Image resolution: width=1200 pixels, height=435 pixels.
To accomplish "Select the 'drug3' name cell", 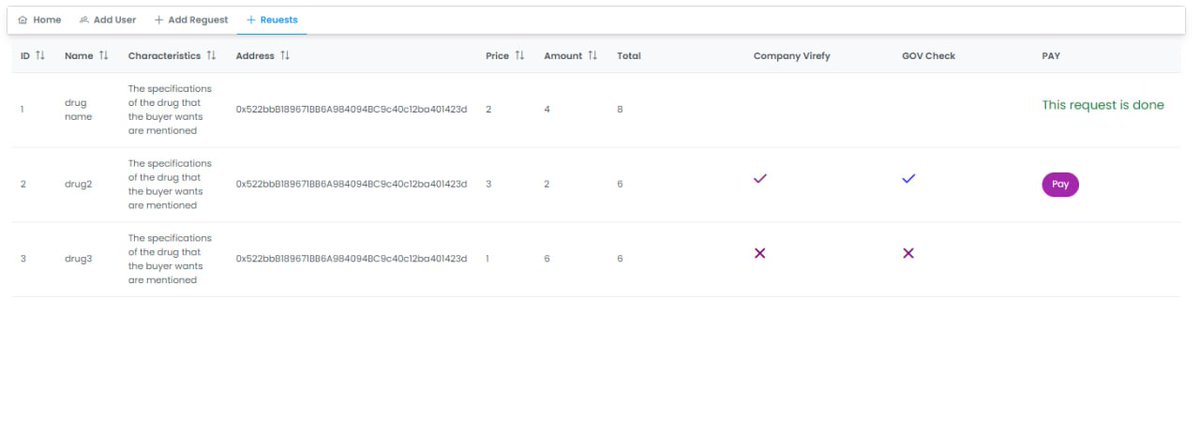I will pos(78,259).
